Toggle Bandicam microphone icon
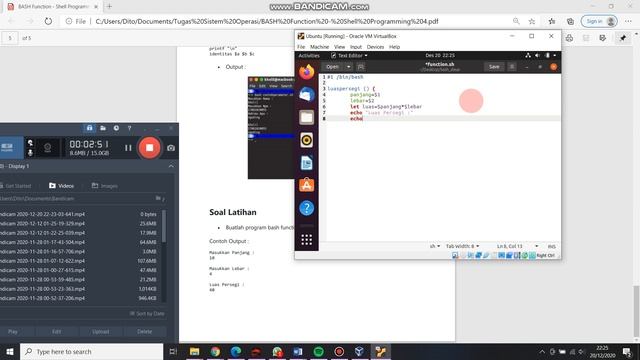 point(30,153)
